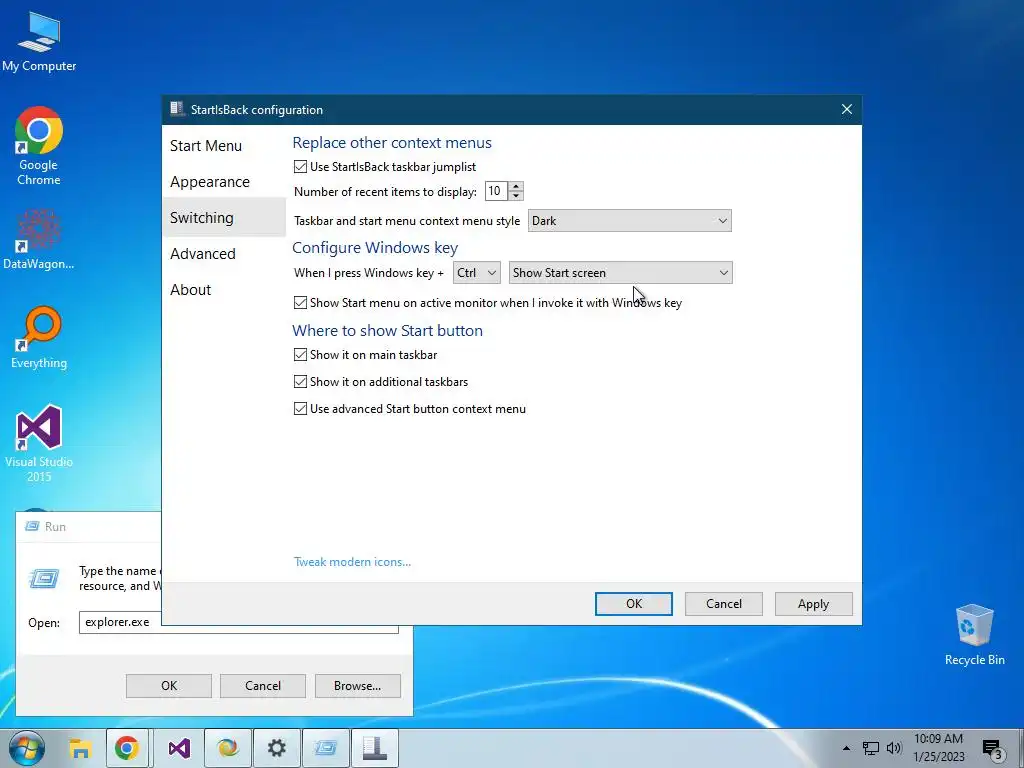1024x768 pixels.
Task: Open Recycle Bin on desktop
Action: (x=974, y=635)
